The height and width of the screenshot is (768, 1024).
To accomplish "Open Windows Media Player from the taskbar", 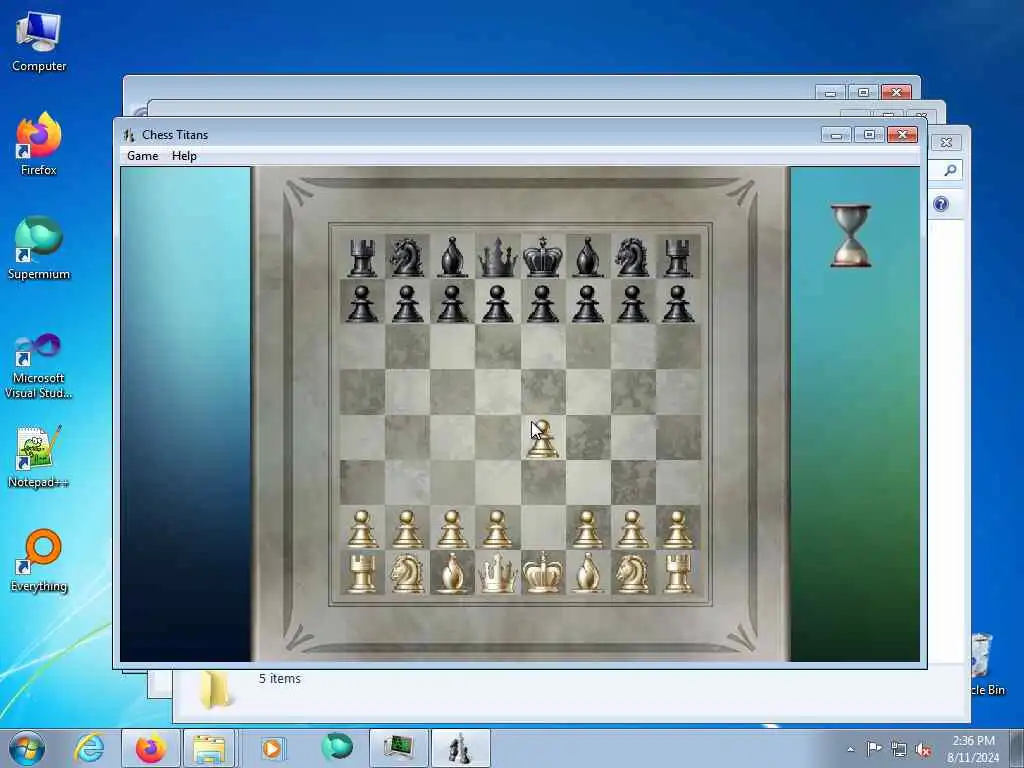I will [x=272, y=748].
